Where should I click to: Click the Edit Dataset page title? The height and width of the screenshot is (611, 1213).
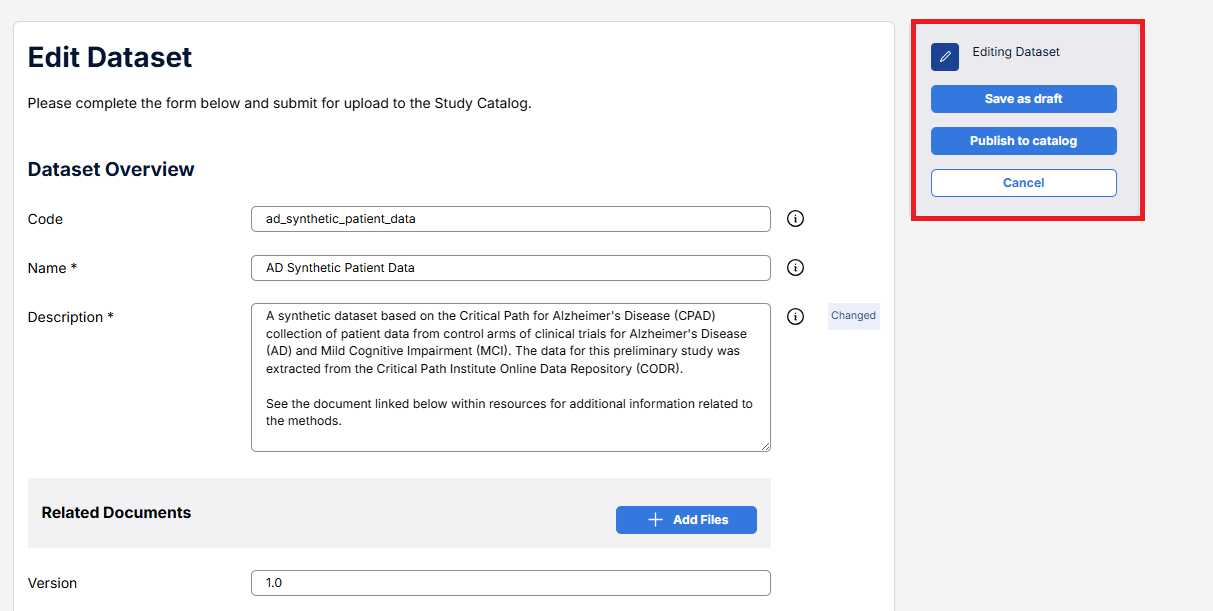[x=110, y=57]
